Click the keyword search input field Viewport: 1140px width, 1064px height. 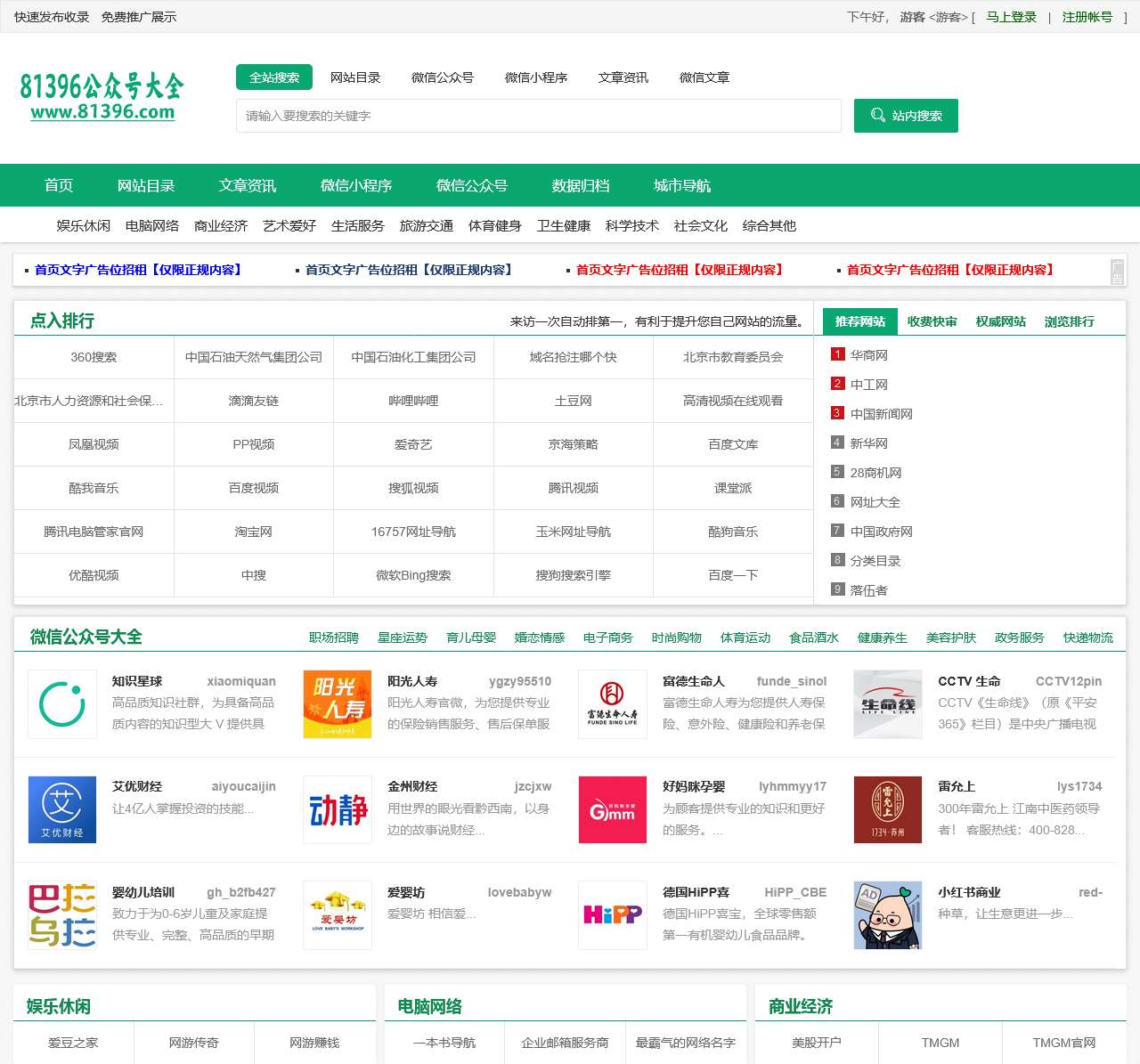[539, 116]
